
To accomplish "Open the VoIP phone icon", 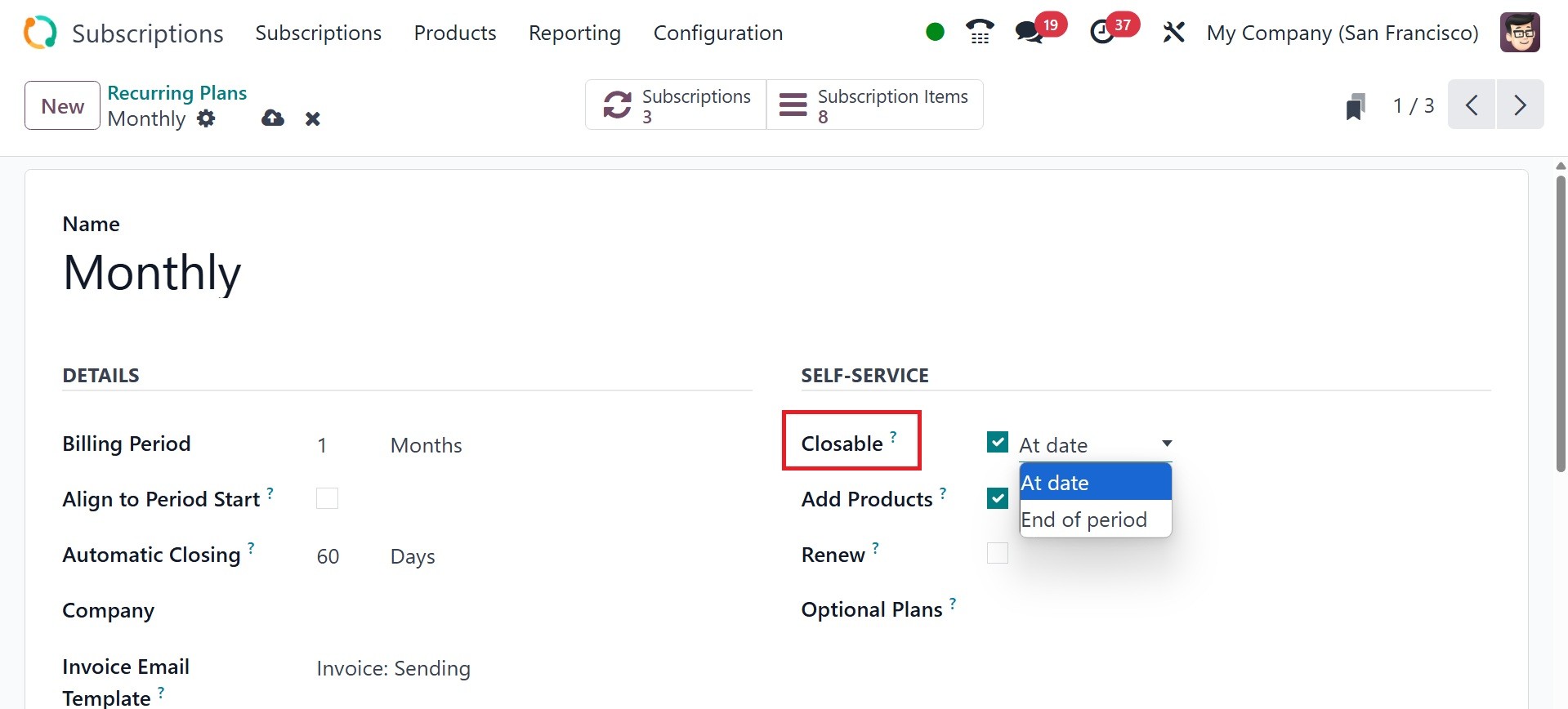I will (x=979, y=33).
